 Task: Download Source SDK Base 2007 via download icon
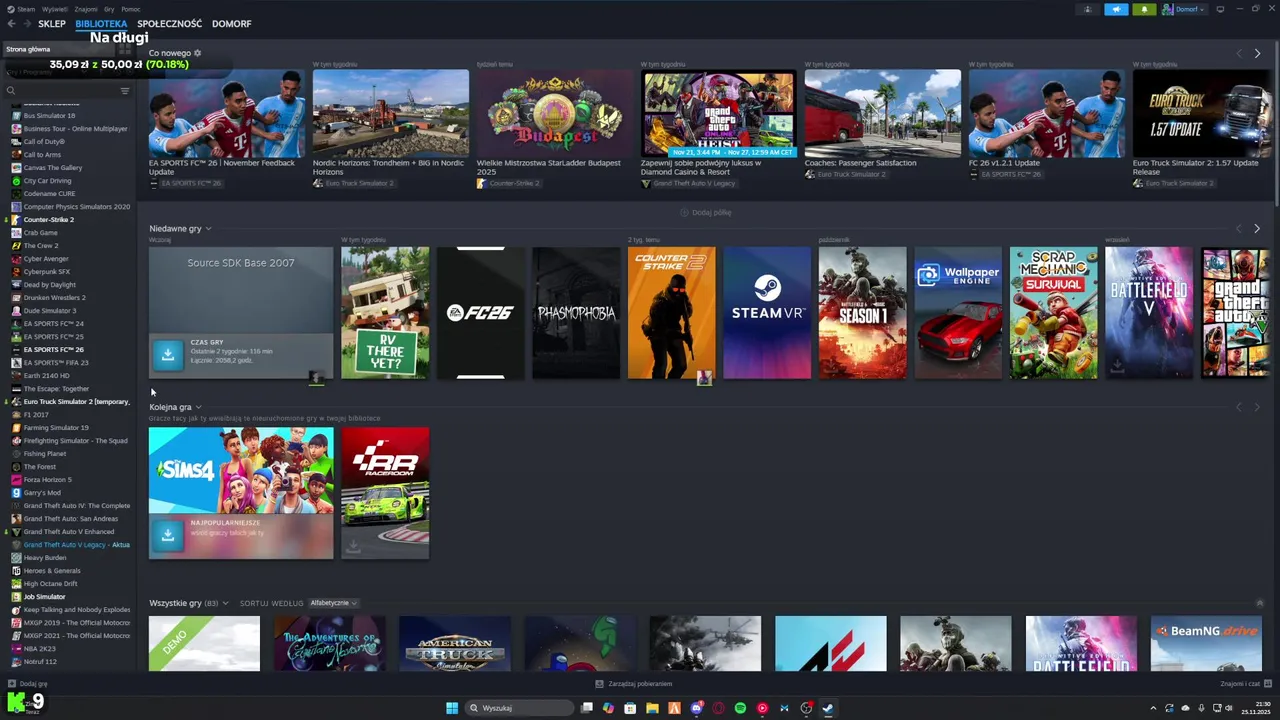tap(168, 354)
